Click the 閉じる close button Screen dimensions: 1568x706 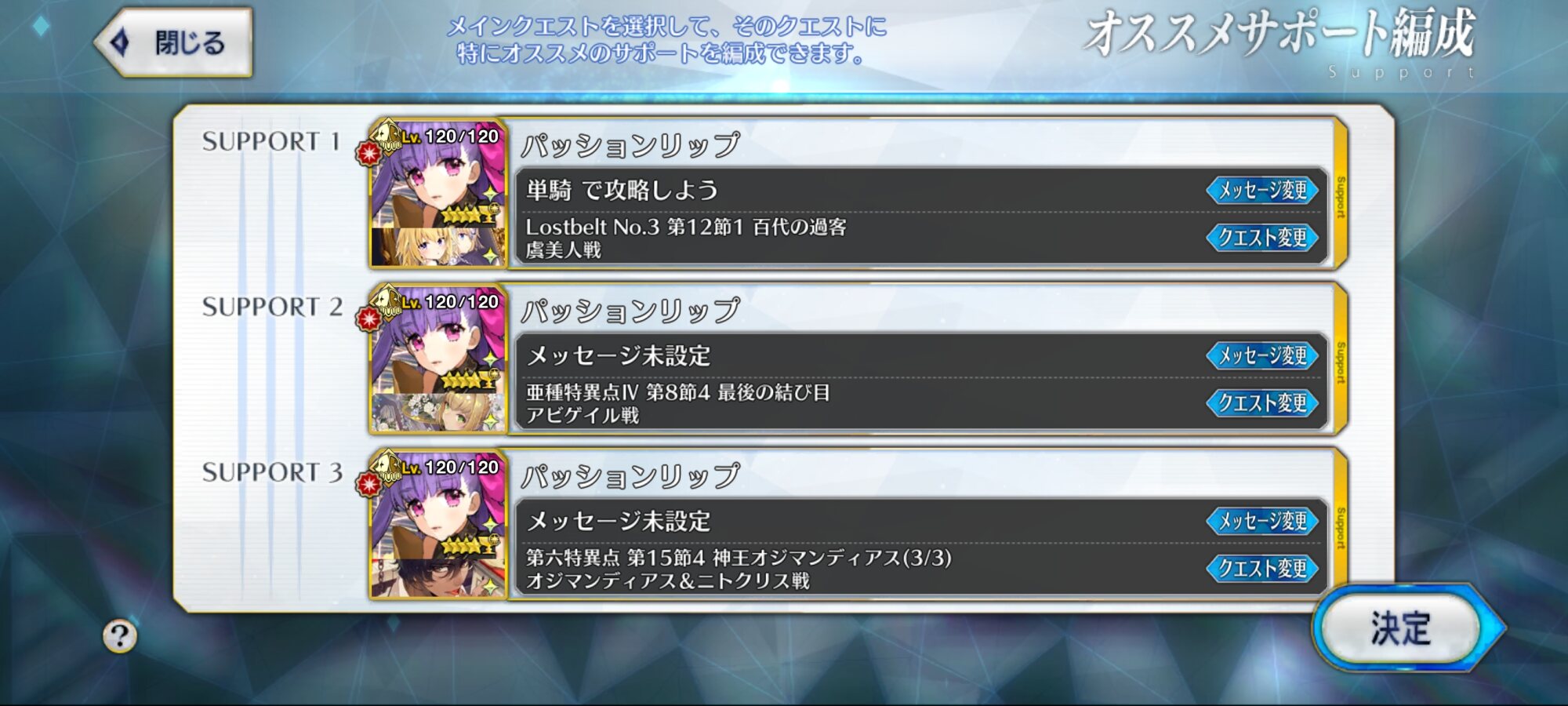173,42
